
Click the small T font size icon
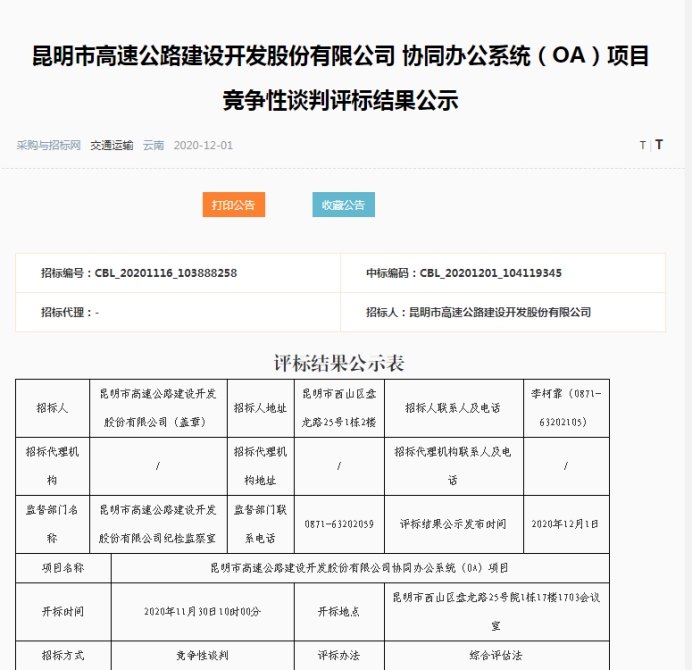(x=642, y=145)
